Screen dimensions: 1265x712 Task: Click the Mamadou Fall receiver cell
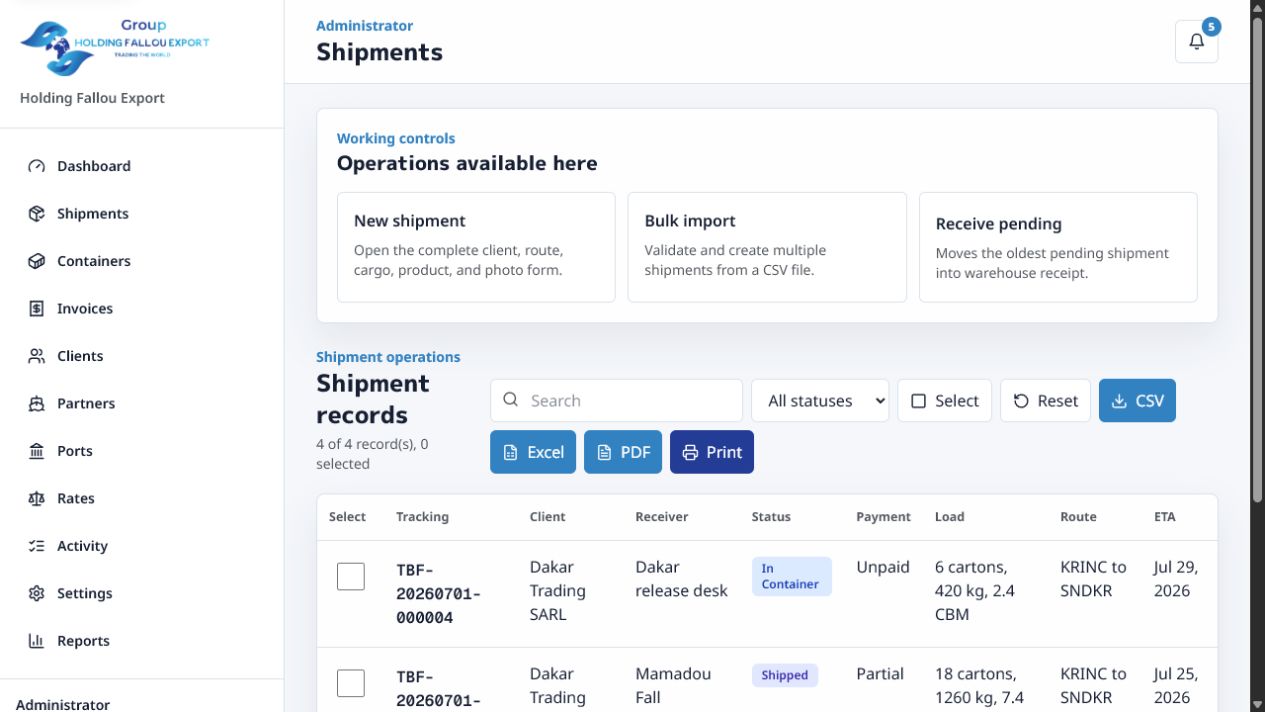tap(674, 686)
